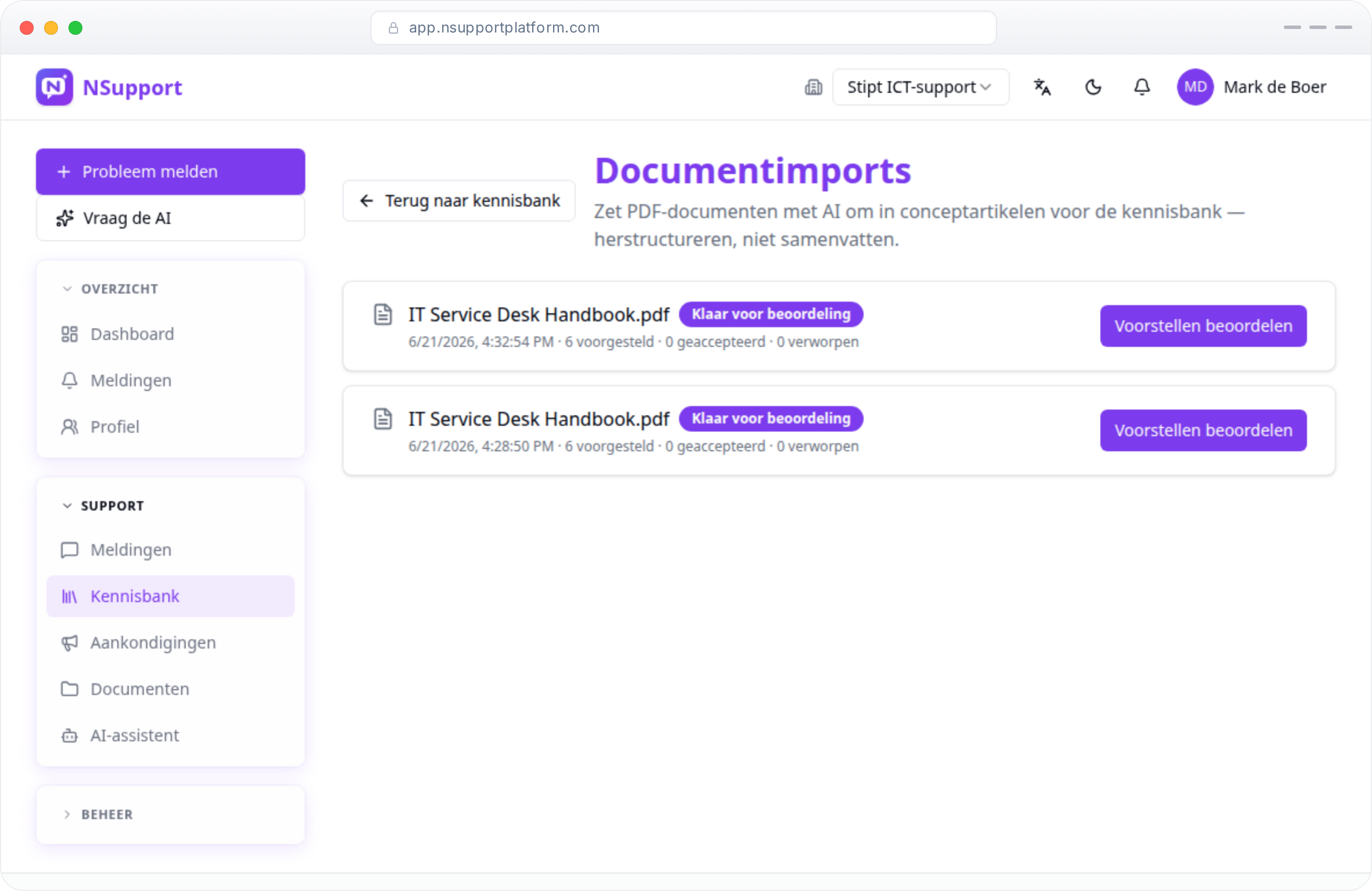
Task: Click the Documenten folder icon
Action: pos(70,689)
